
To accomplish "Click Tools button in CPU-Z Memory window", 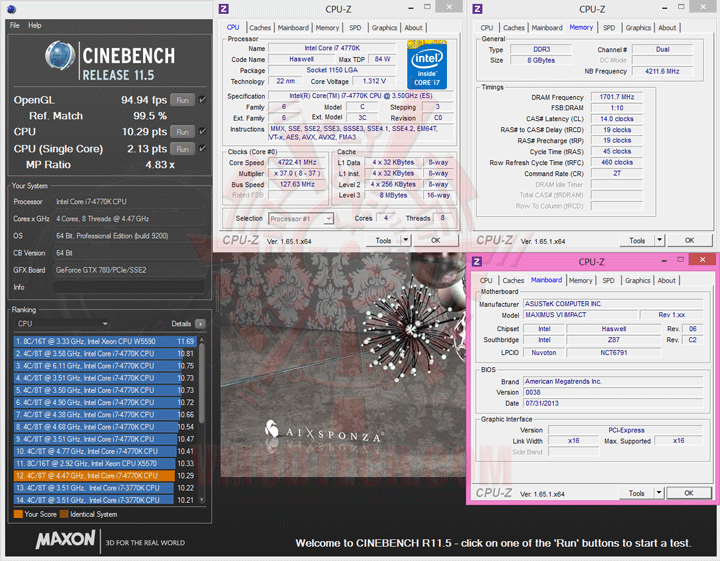I will coord(637,241).
